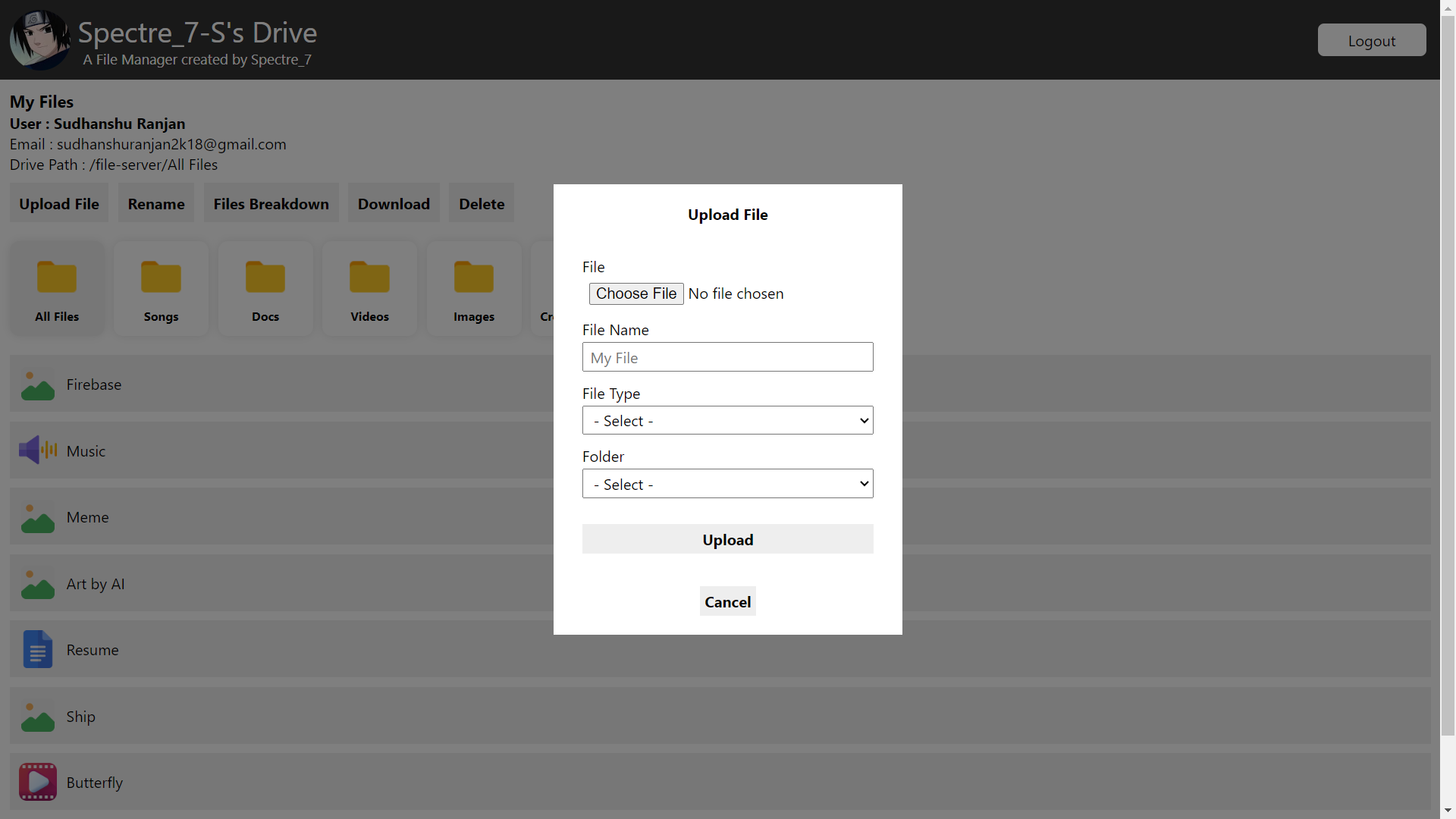Click the Drive Path text
Screen dimensions: 1456x819
(114, 165)
